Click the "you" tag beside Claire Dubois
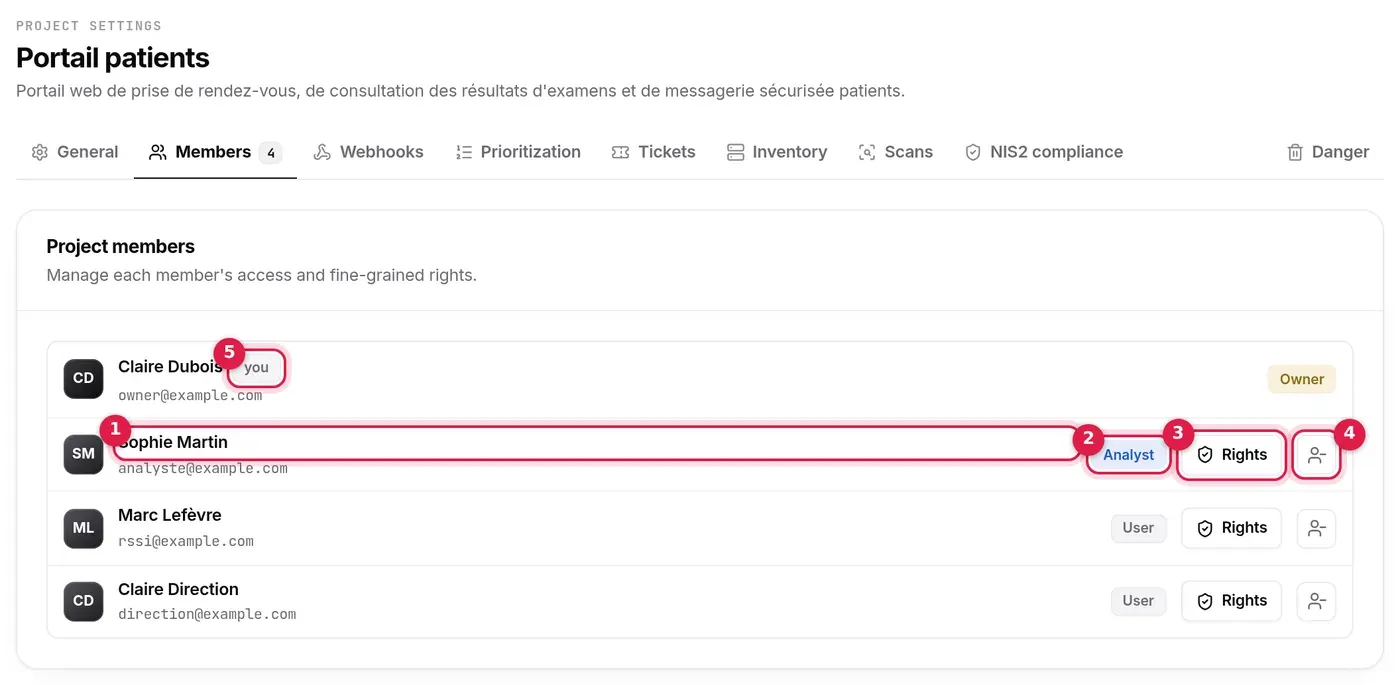Viewport: 1400px width, 685px height. [x=256, y=368]
